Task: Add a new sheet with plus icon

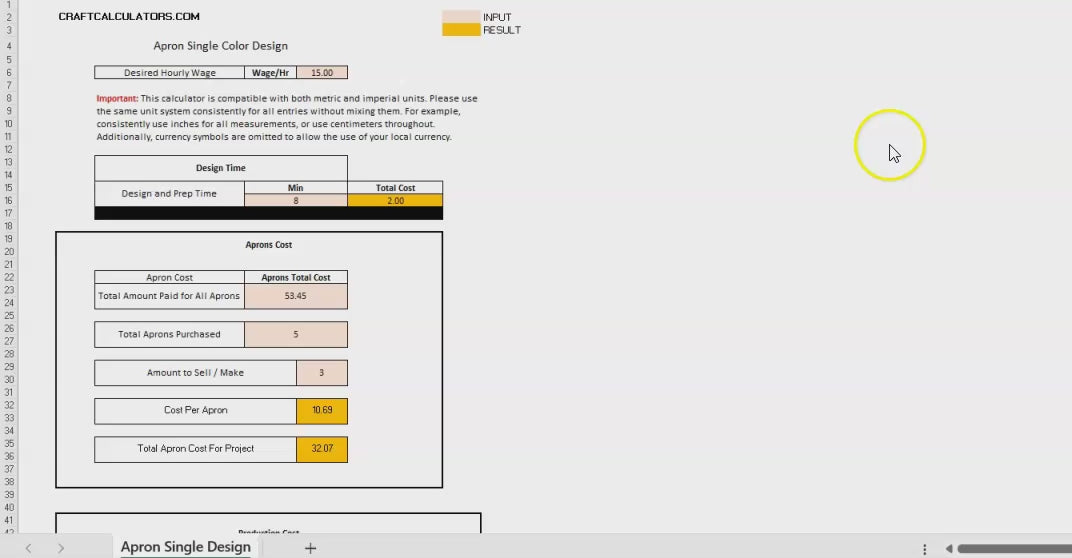Action: [310, 548]
